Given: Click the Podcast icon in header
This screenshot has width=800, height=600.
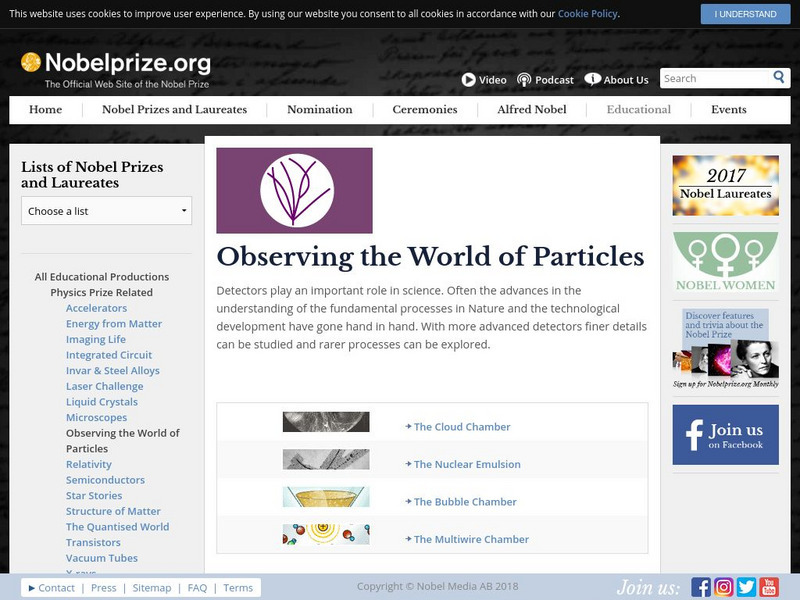Looking at the screenshot, I should (x=525, y=80).
